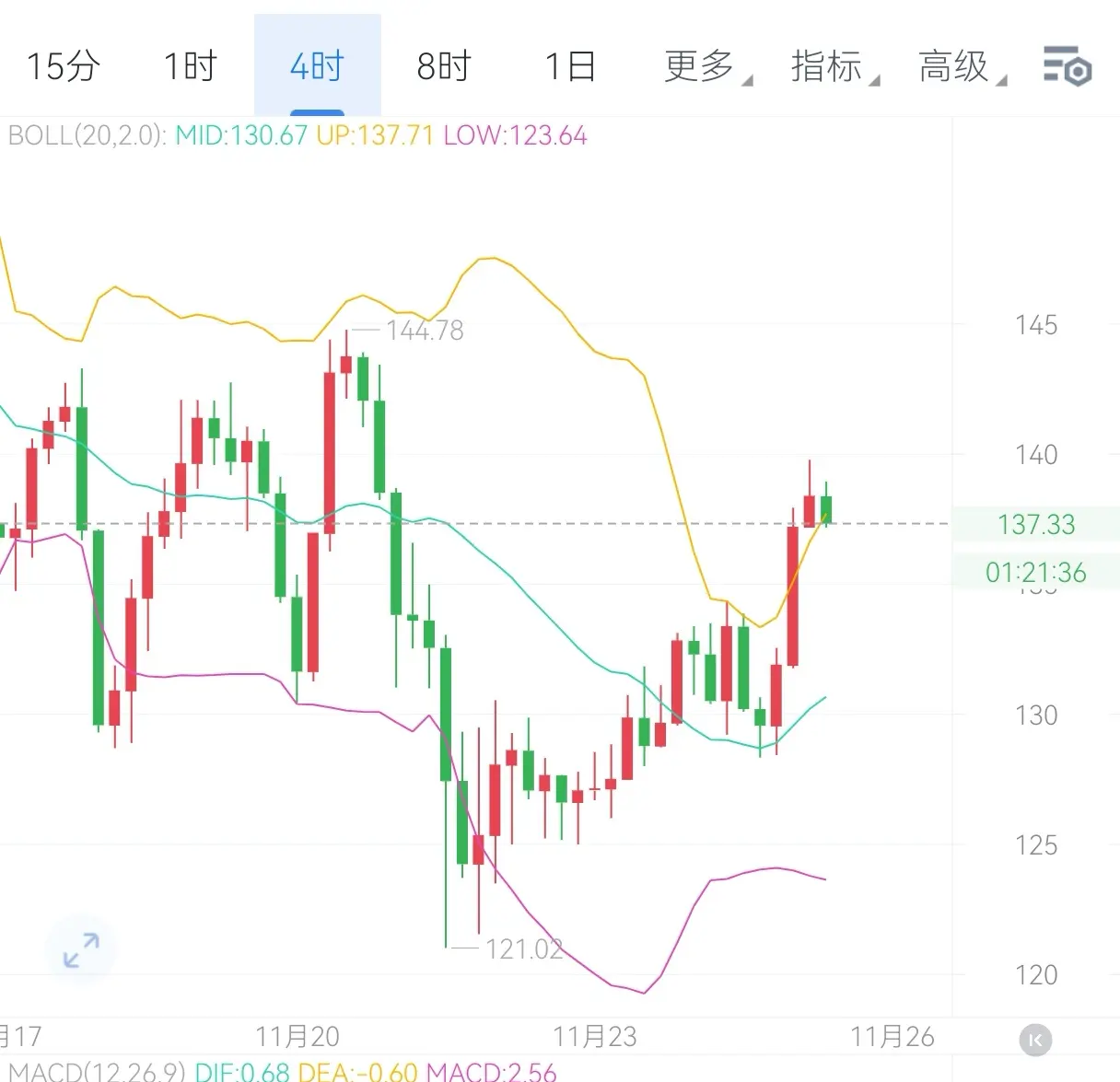The width and height of the screenshot is (1120, 1082).
Task: Click the candle countdown timer 01:21:36
Action: (1035, 573)
